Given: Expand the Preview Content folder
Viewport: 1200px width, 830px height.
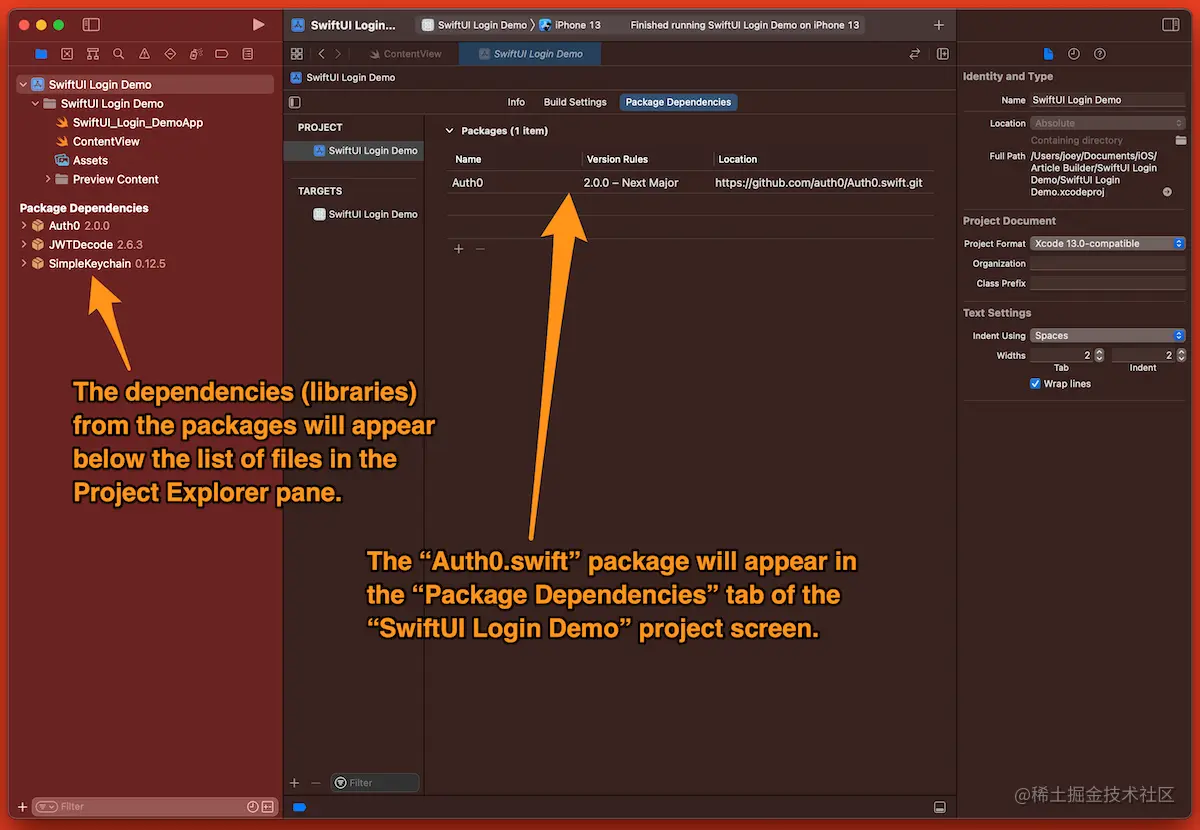Looking at the screenshot, I should click(48, 179).
